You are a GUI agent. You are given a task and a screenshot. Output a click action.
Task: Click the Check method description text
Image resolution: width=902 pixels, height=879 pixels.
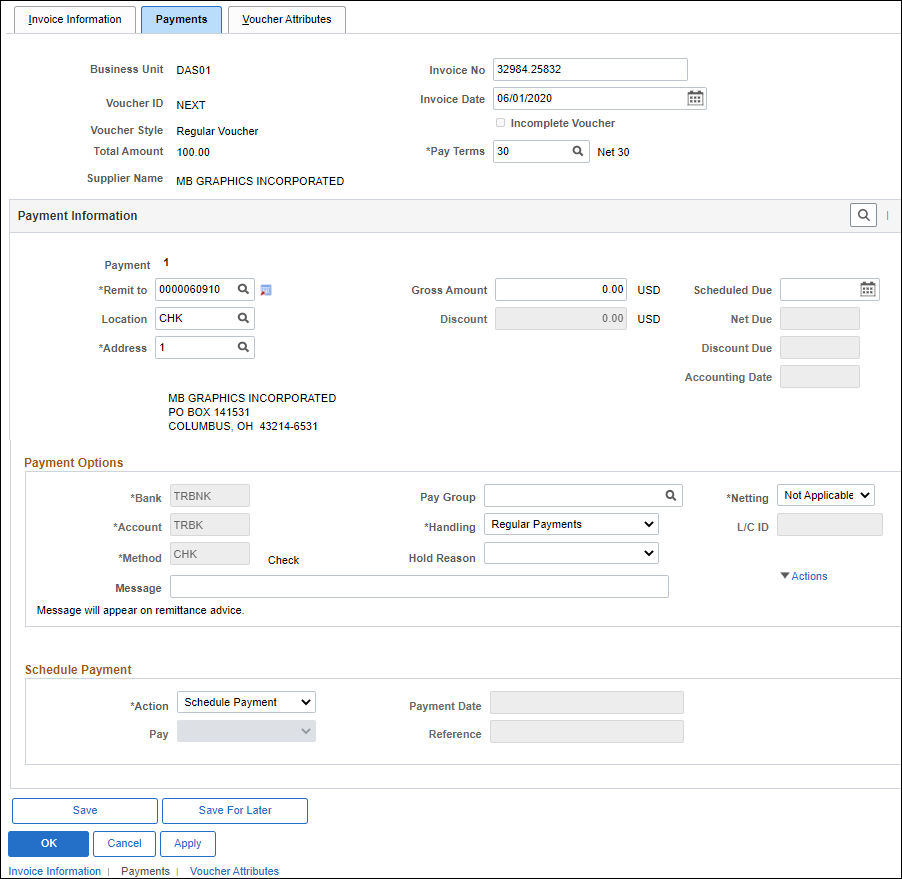point(283,560)
